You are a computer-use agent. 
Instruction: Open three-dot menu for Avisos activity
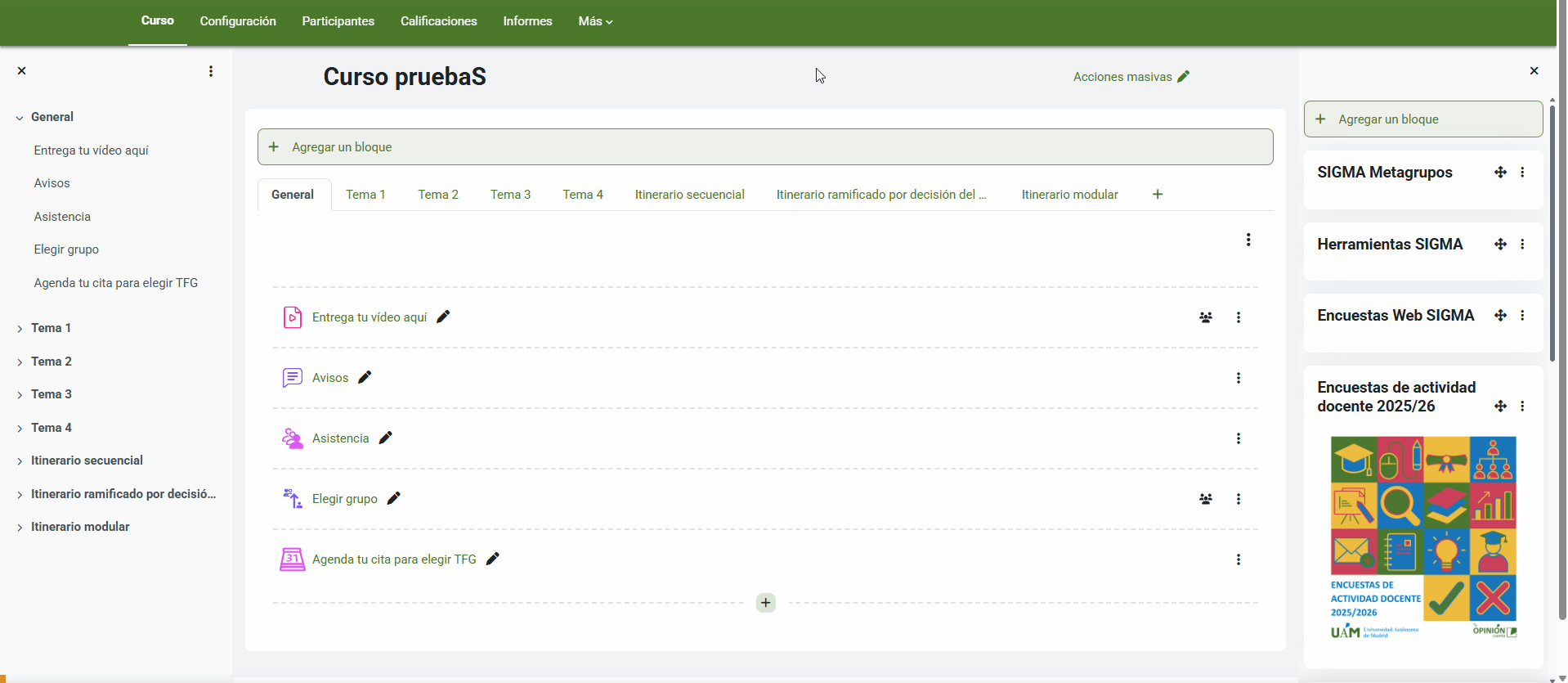point(1238,378)
